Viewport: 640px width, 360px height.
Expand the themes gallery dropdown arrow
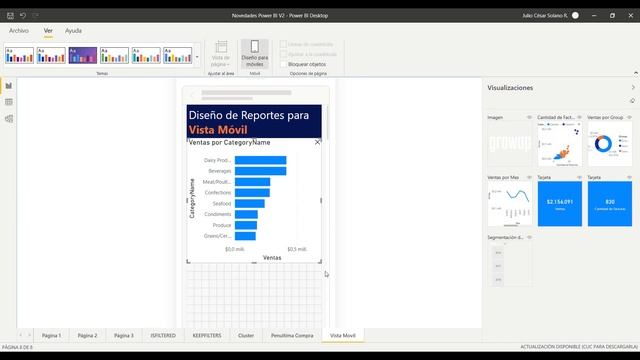pos(197,56)
